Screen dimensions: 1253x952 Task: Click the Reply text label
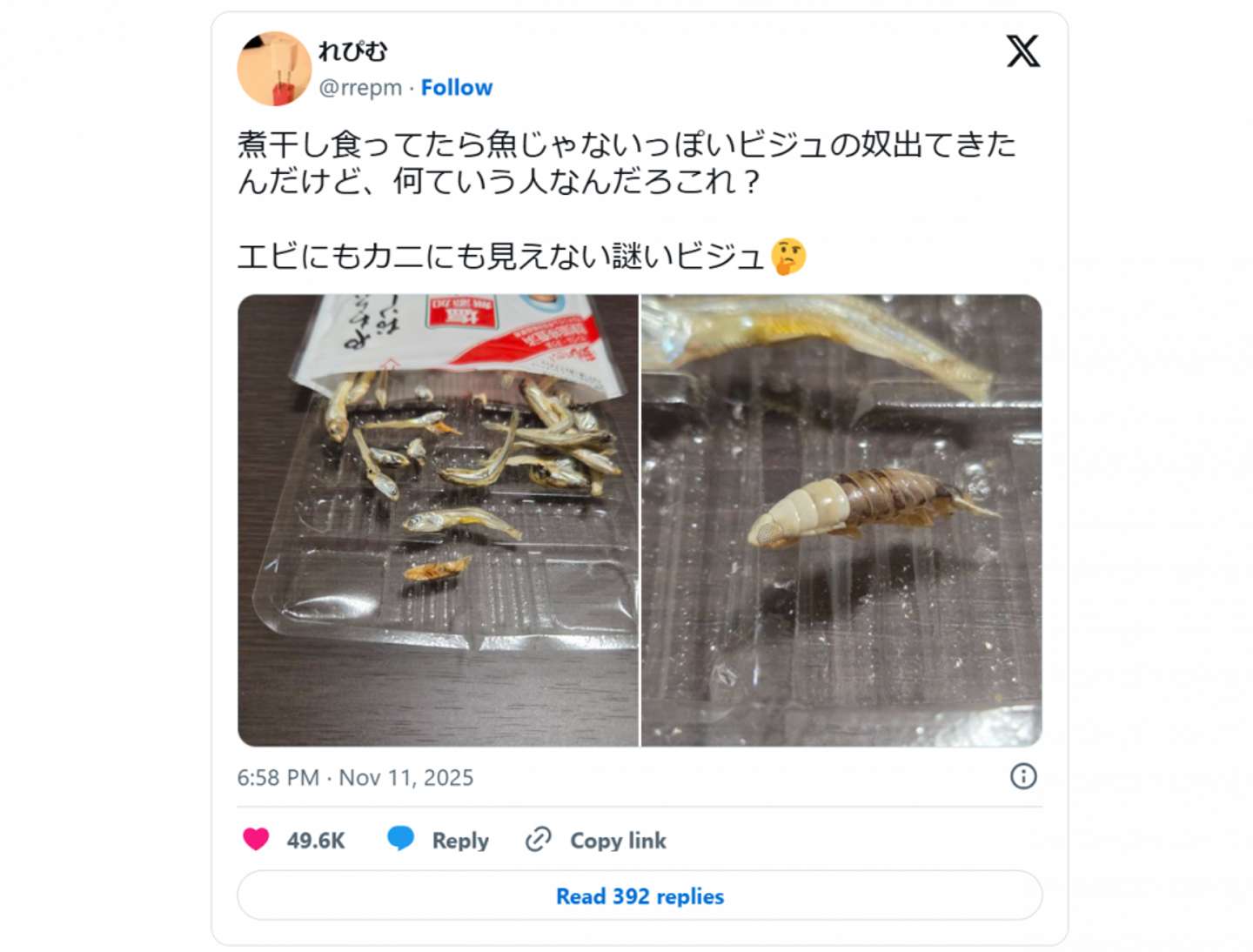tap(460, 841)
